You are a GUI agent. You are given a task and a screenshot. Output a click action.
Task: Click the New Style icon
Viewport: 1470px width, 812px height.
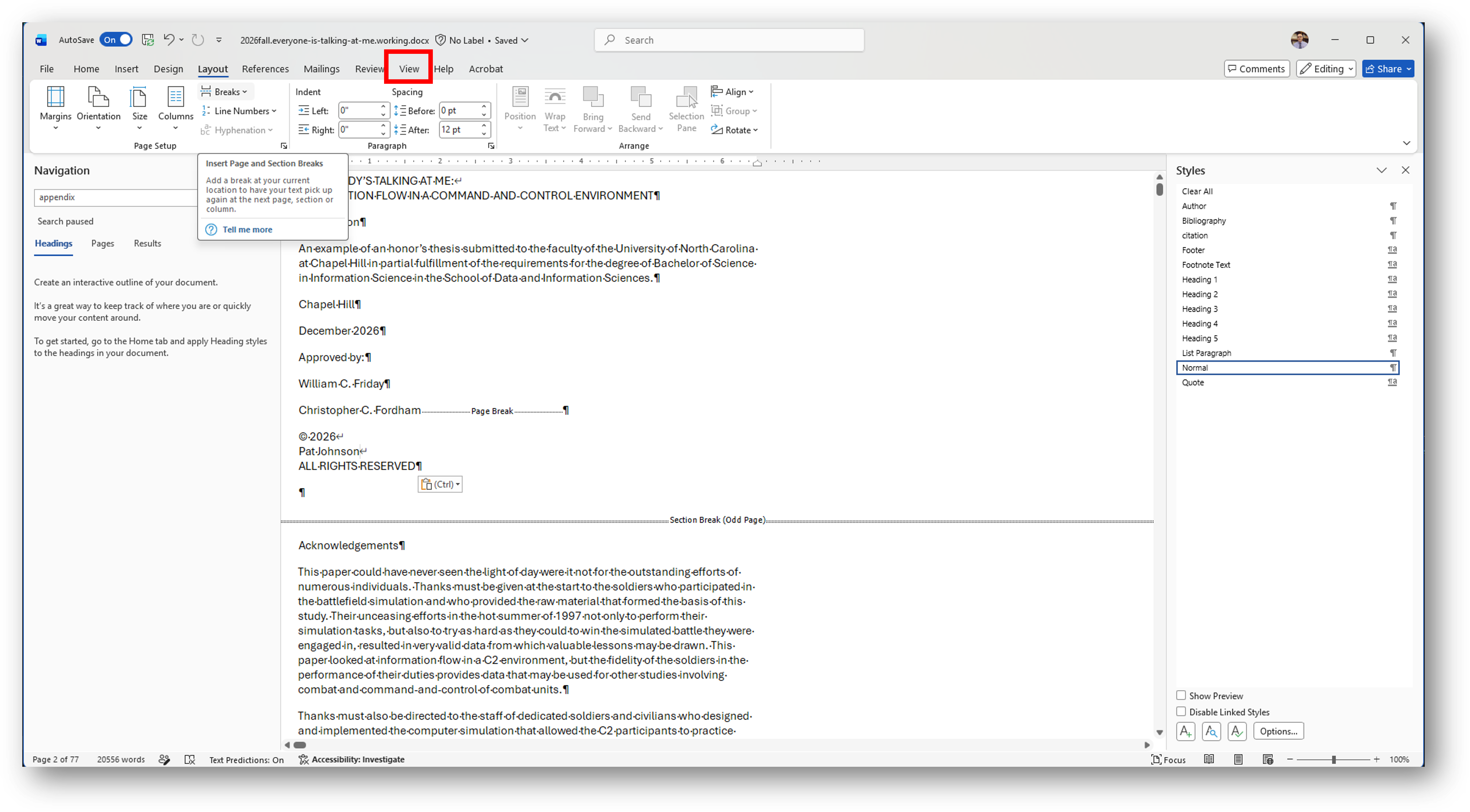(x=1185, y=731)
